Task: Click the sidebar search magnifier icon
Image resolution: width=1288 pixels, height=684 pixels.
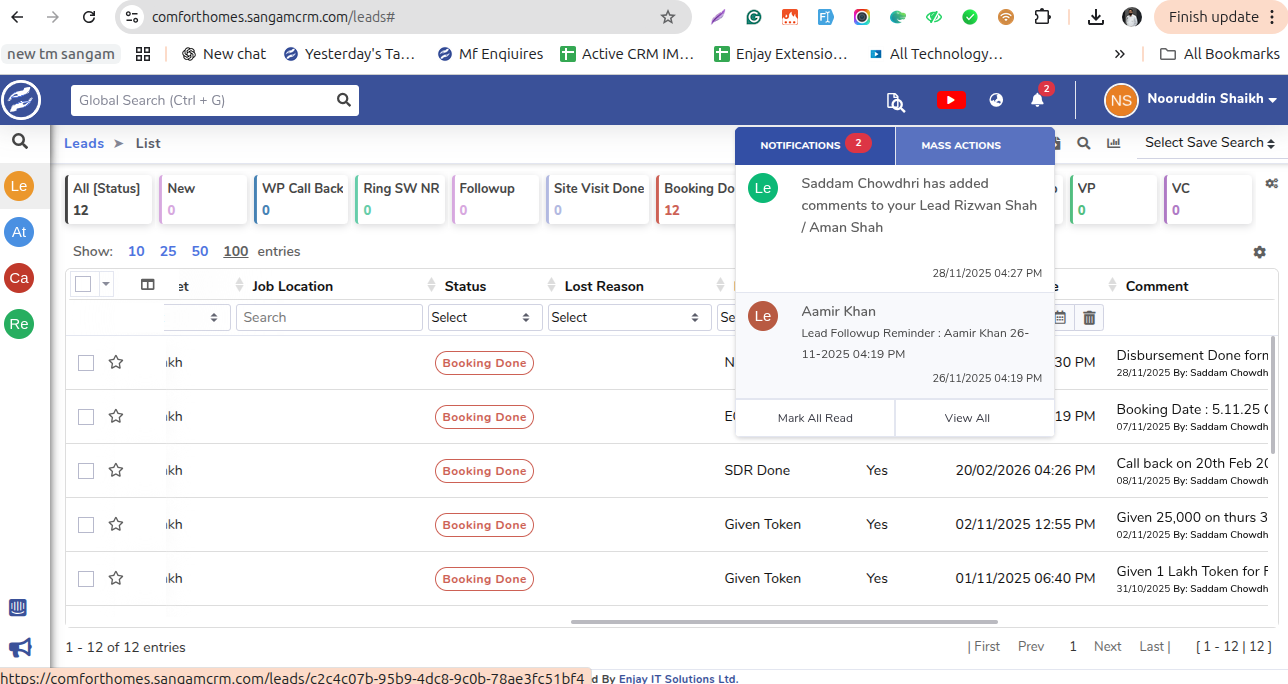Action: point(19,142)
